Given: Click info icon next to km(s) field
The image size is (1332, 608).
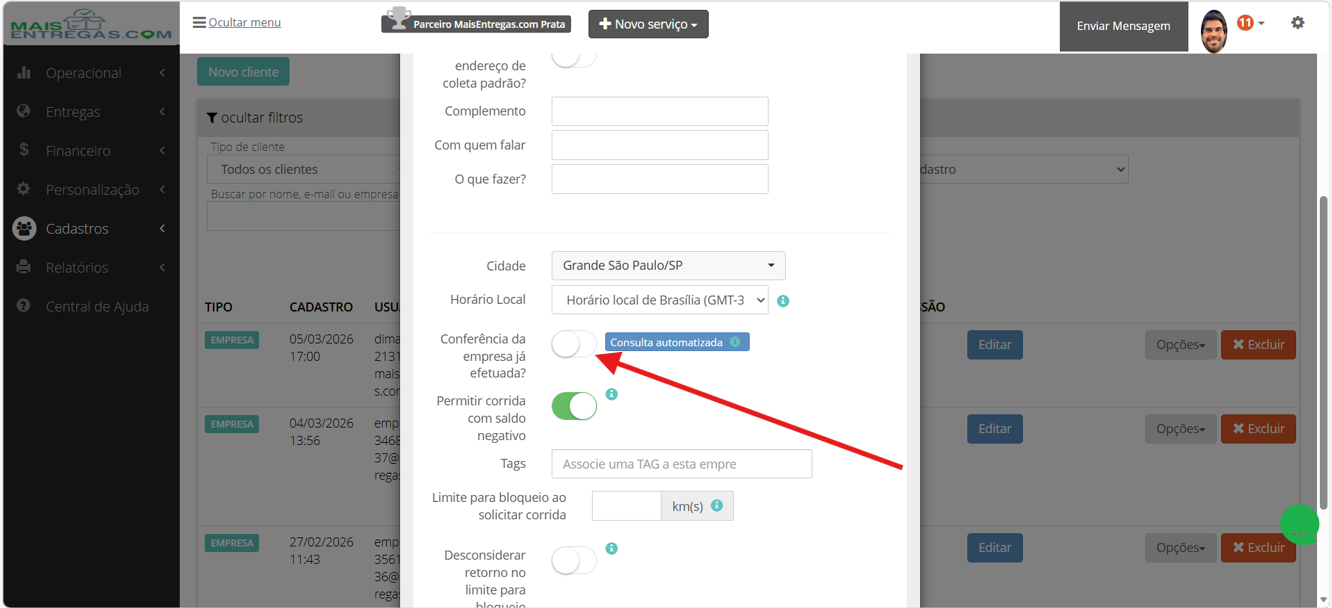Looking at the screenshot, I should pos(717,506).
